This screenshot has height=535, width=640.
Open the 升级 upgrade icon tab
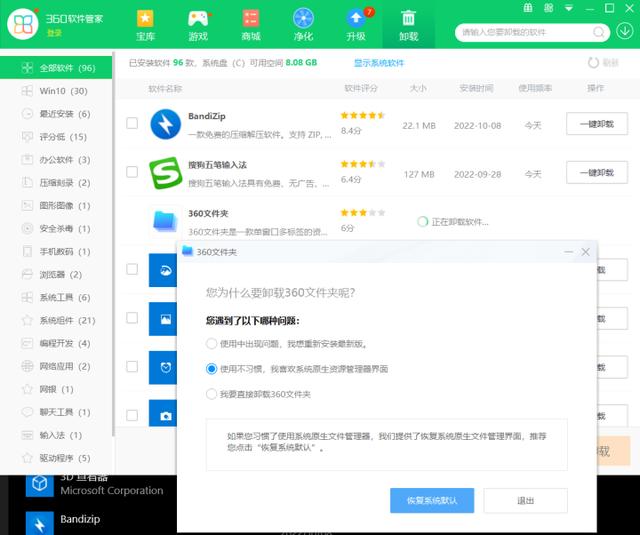click(356, 25)
